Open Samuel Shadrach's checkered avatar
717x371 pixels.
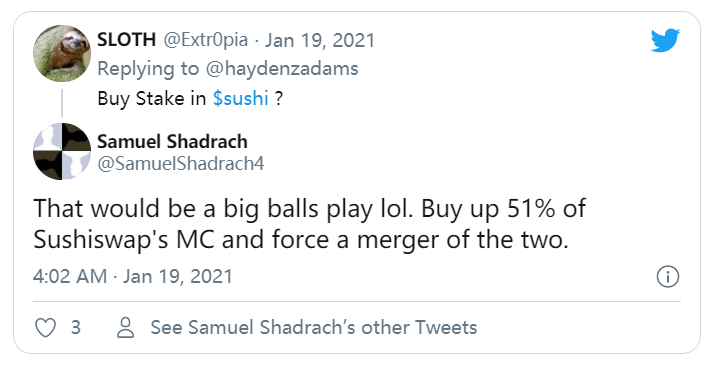[62, 151]
